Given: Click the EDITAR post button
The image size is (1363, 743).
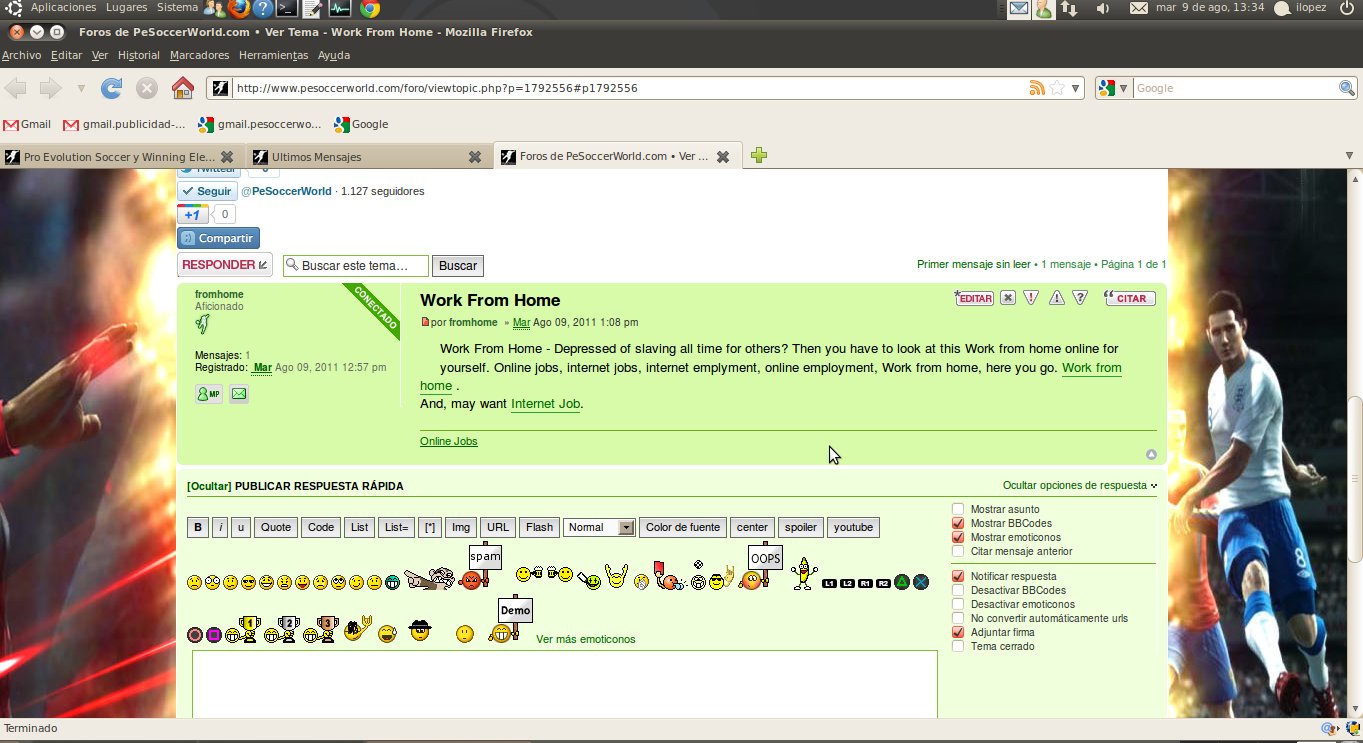Looking at the screenshot, I should 974,298.
